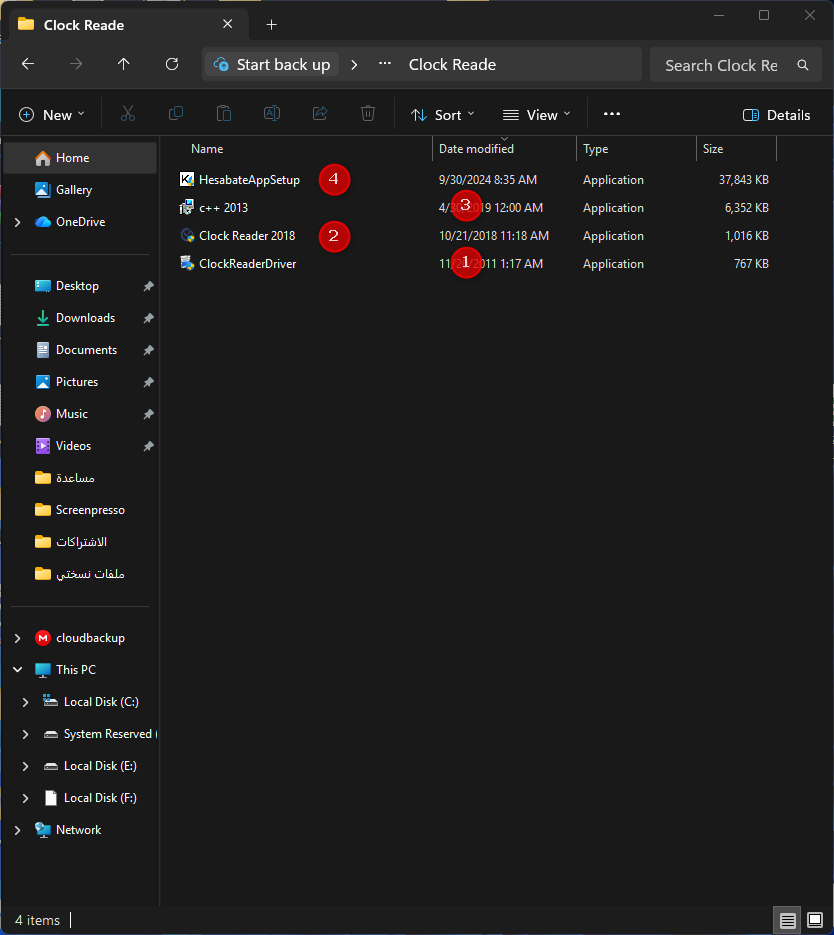
Task: Toggle the Details pane
Action: coord(776,115)
